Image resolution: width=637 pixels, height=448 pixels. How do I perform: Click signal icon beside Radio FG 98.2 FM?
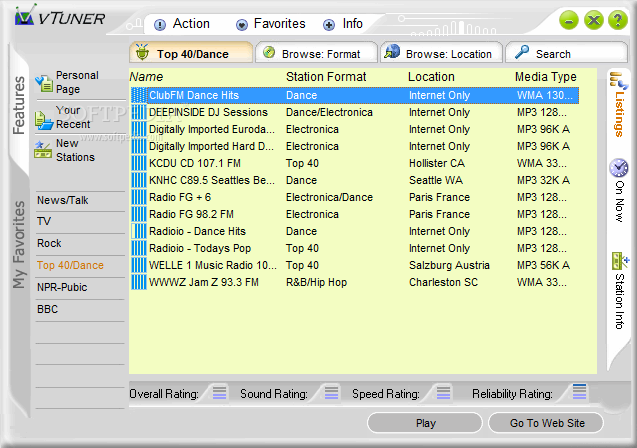coord(139,214)
